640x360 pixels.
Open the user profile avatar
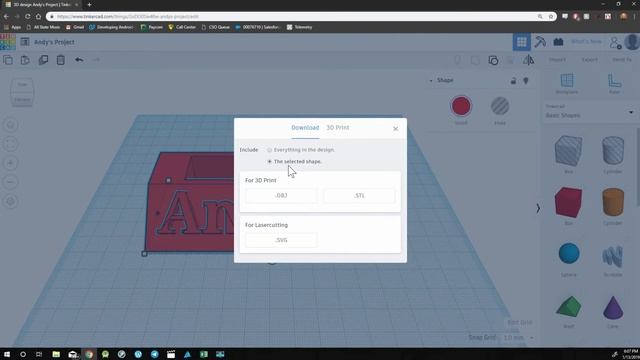pyautogui.click(x=632, y=42)
